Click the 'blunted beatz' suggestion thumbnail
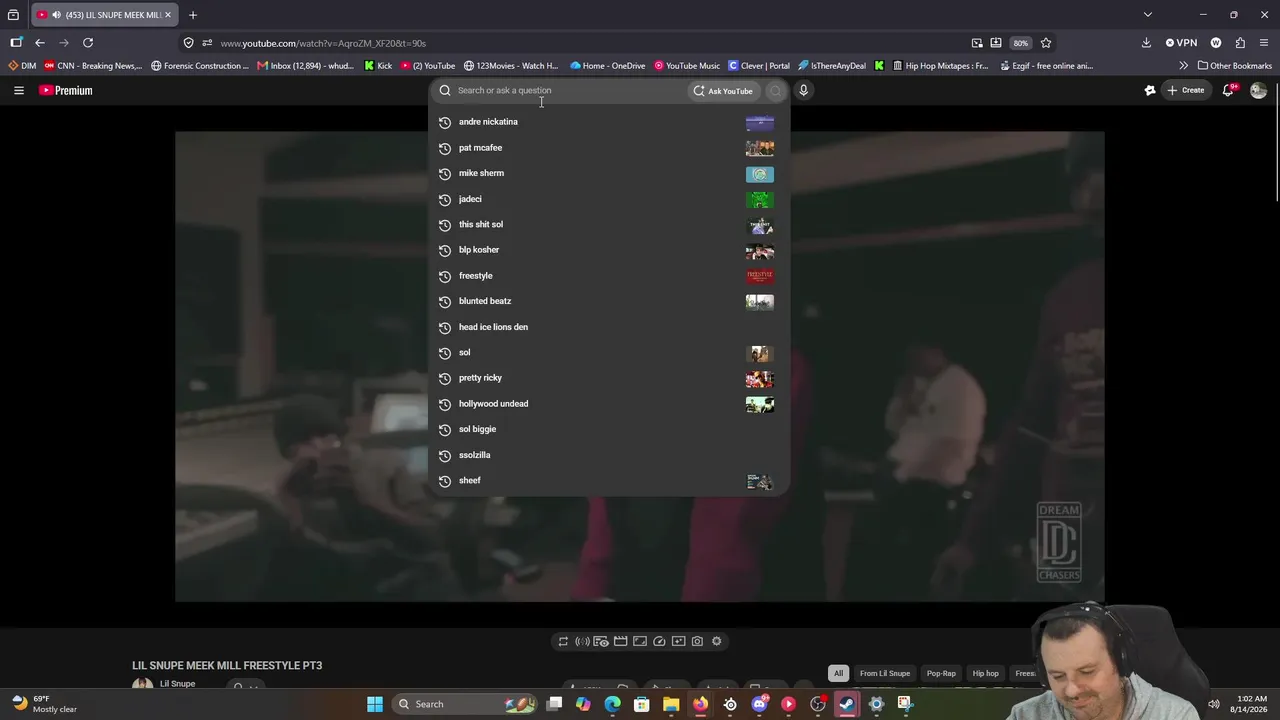The height and width of the screenshot is (720, 1280). (760, 301)
